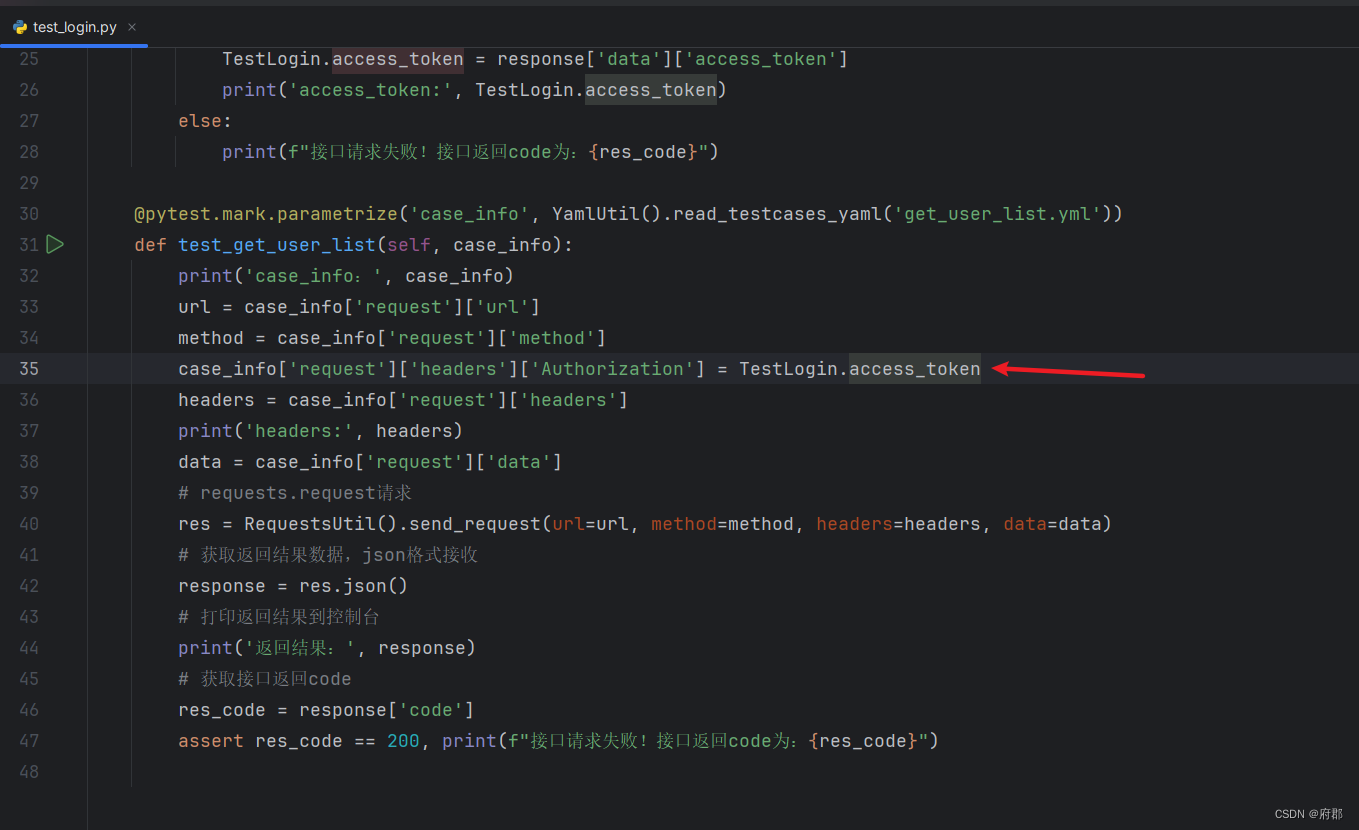Image resolution: width=1359 pixels, height=830 pixels.
Task: Click the comment '# 获取返回结果数据，json格式接收'
Action: pyautogui.click(x=328, y=555)
